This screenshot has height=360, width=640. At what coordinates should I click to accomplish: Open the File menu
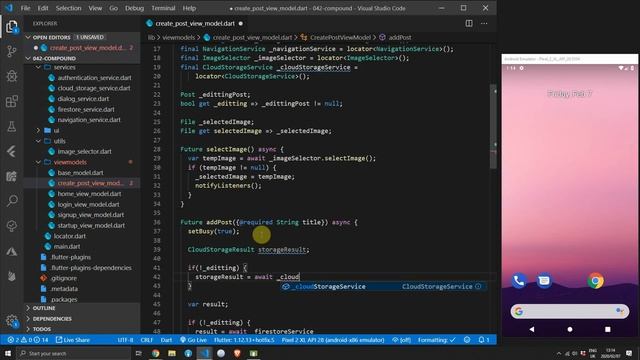click(x=25, y=8)
